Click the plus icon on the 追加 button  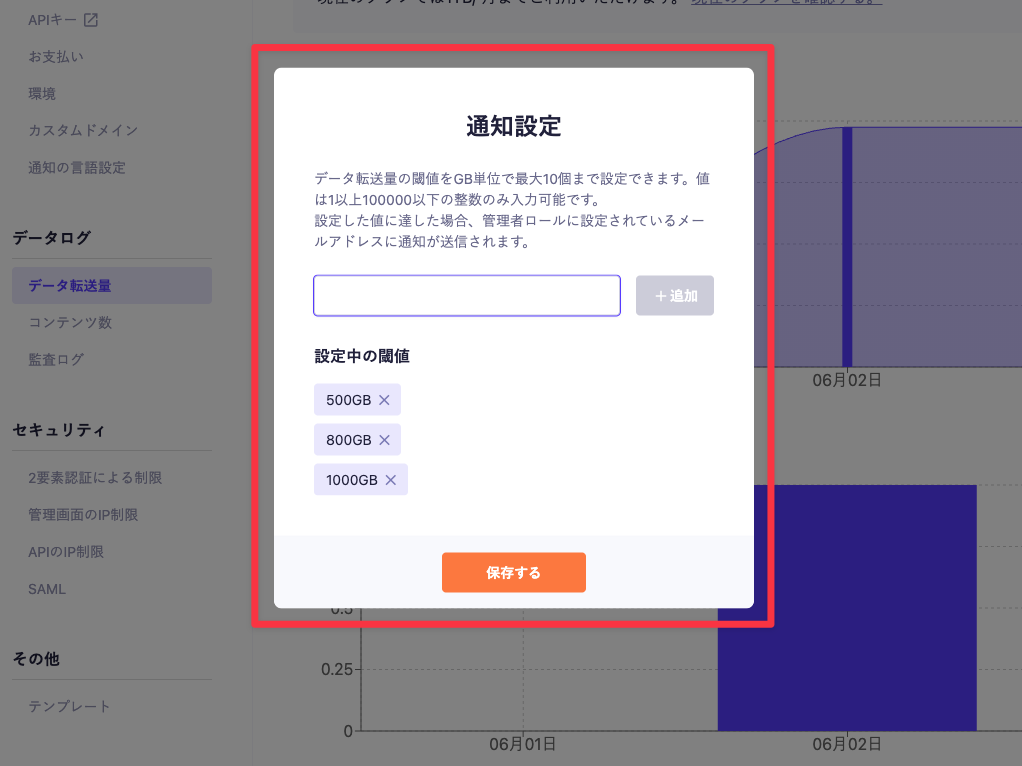pos(661,295)
